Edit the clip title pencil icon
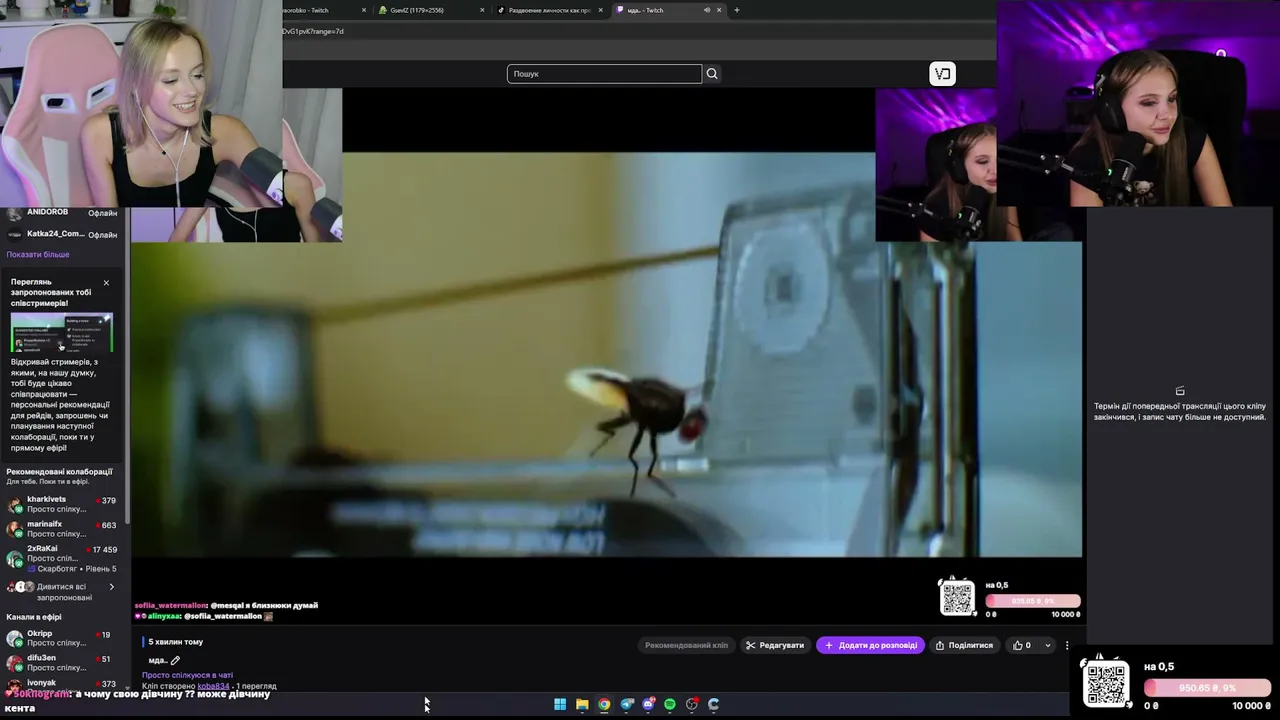Screen dimensions: 1280x720 [x=175, y=660]
